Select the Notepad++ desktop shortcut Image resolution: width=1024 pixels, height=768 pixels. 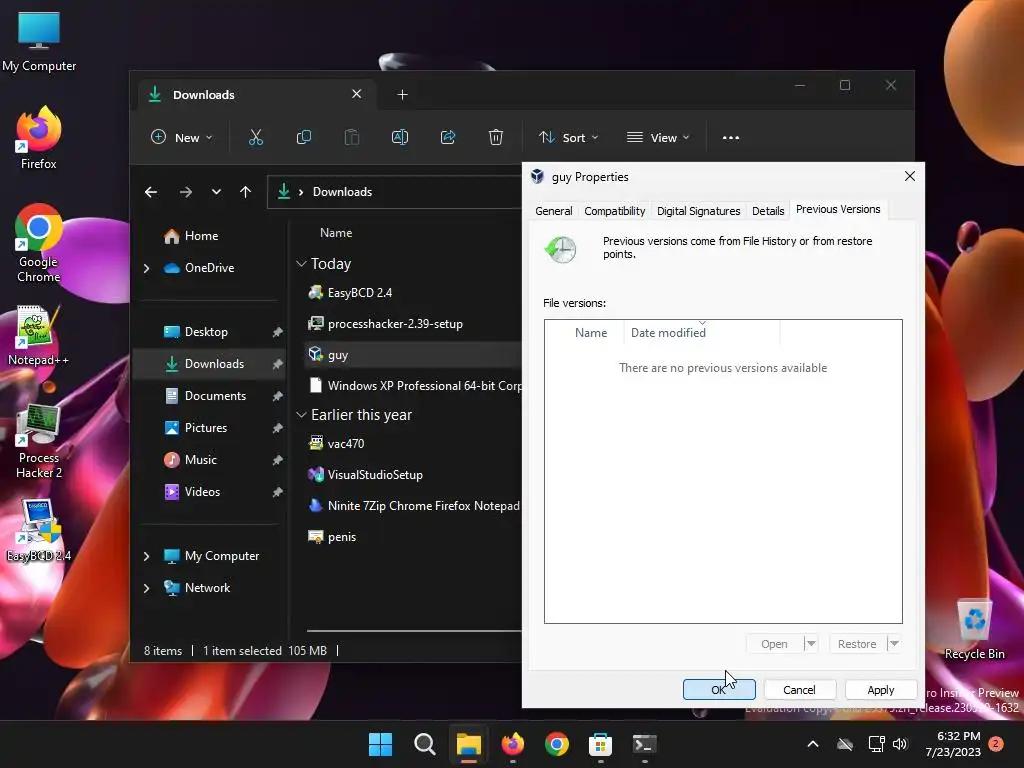tap(39, 336)
